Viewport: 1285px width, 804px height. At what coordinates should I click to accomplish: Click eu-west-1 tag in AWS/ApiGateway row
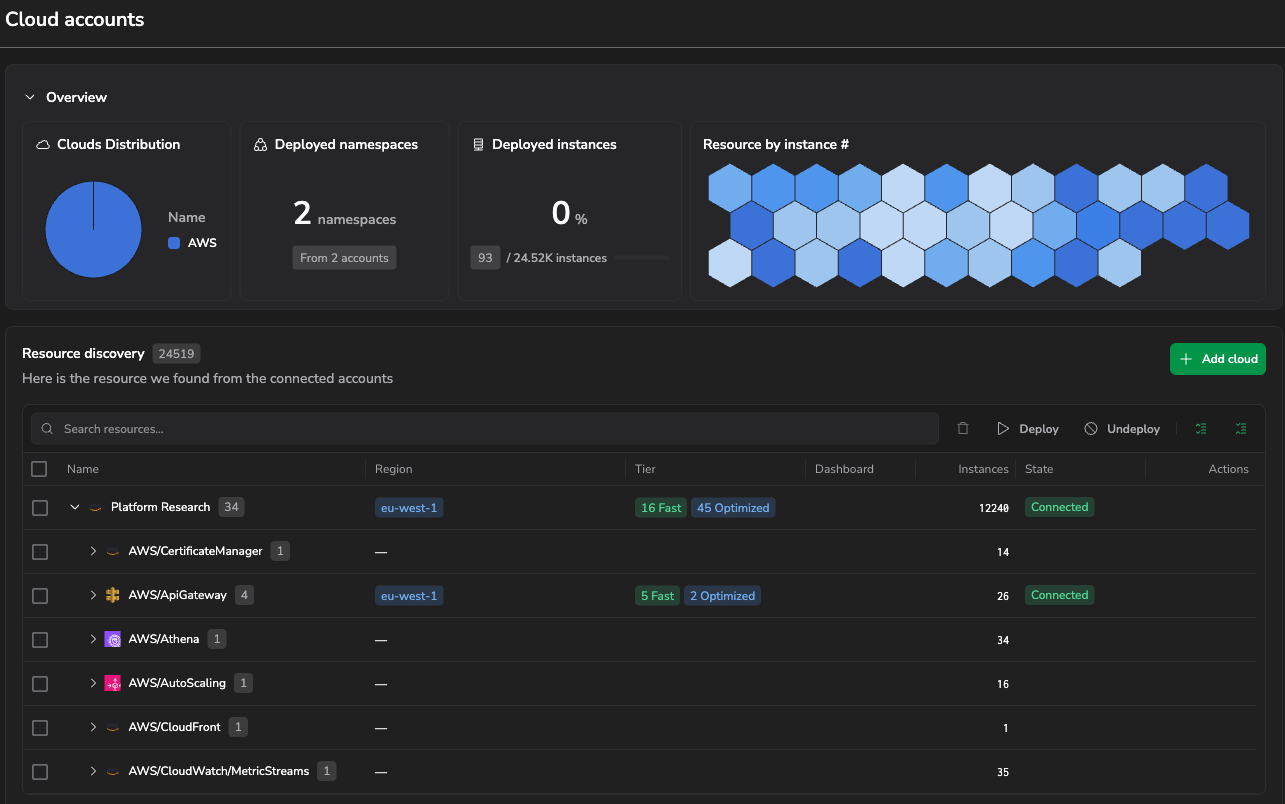(x=409, y=596)
